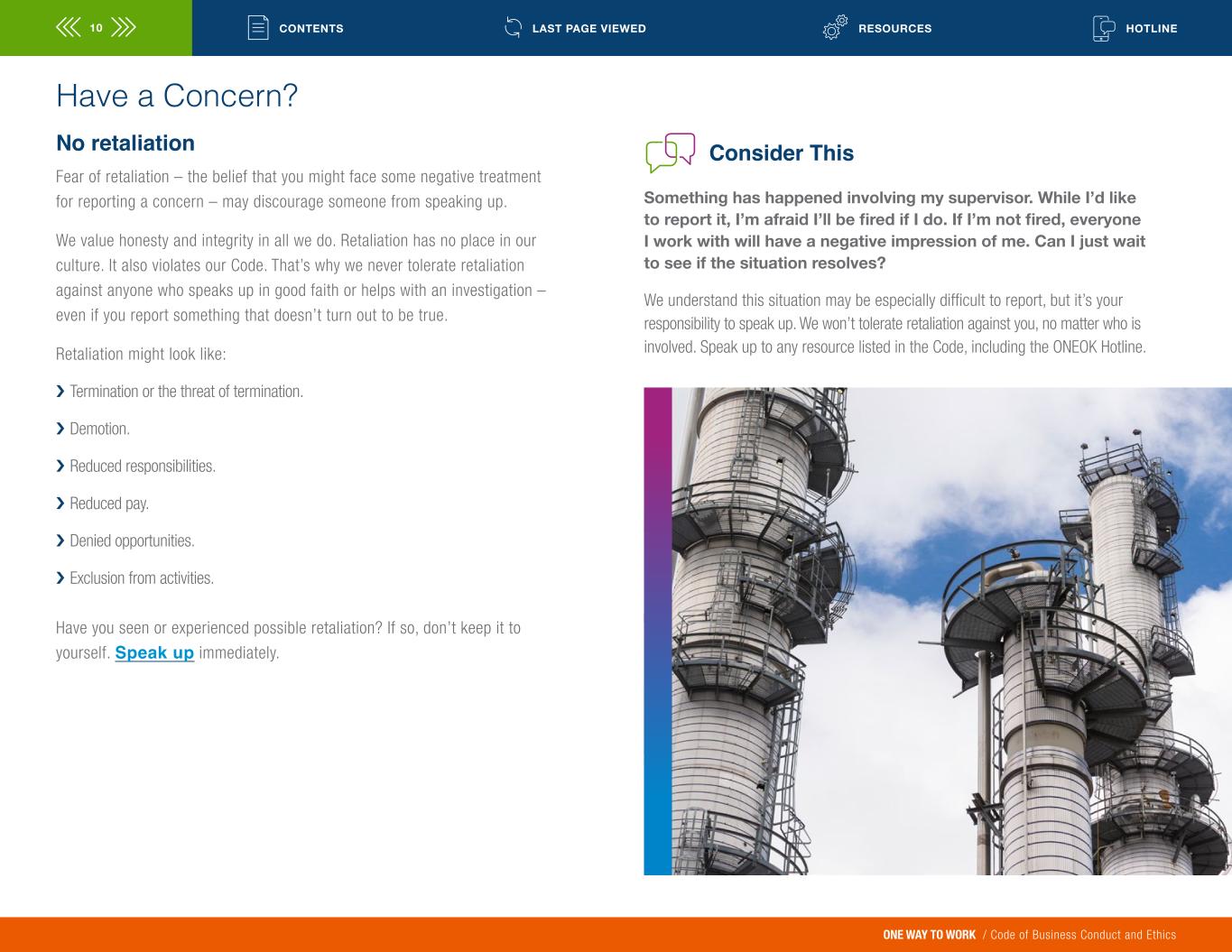This screenshot has height=952, width=1232.
Task: Click the Retaliation might look like text
Action: [x=141, y=354]
